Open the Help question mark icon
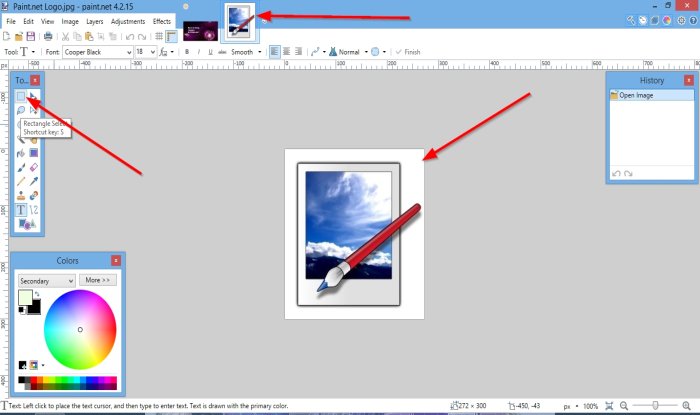Image resolution: width=700 pixels, height=415 pixels. 693,20
